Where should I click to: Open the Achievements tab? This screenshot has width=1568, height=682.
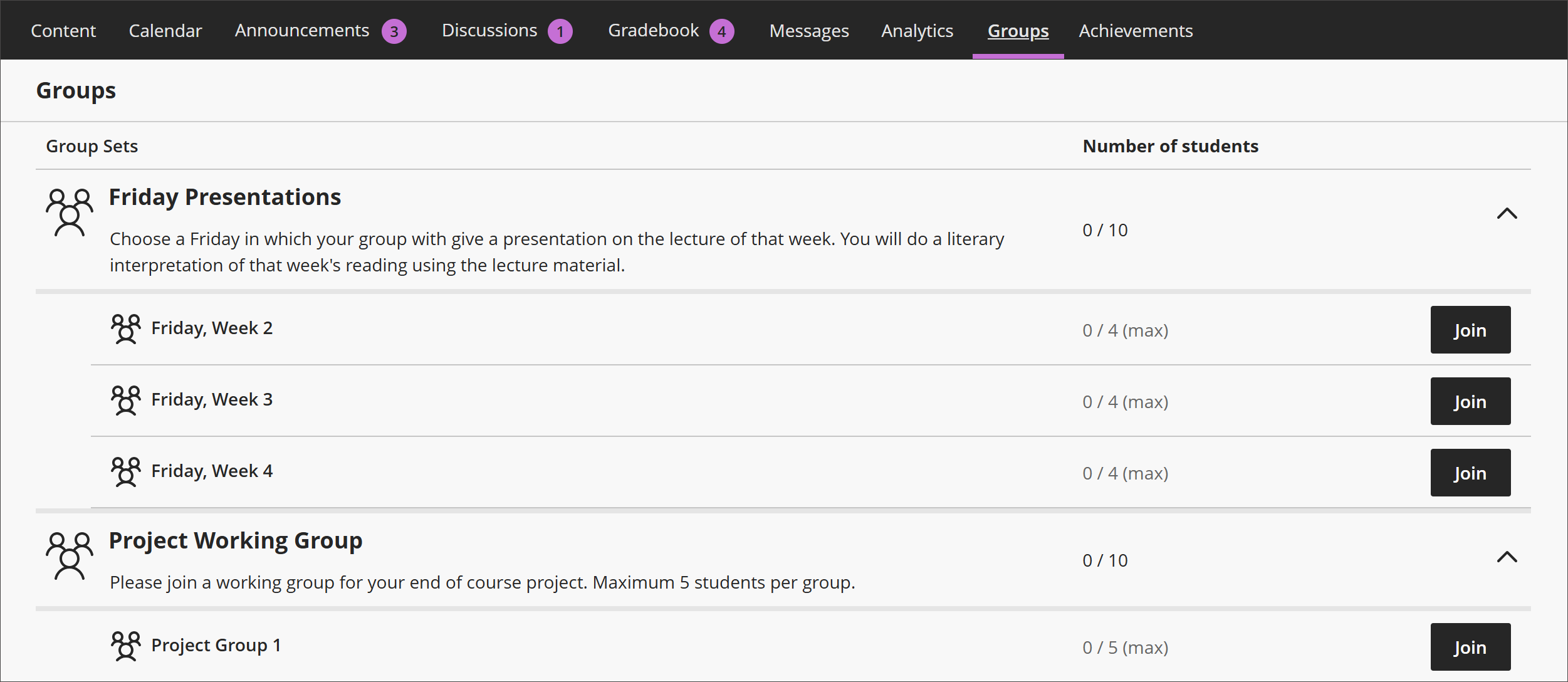click(1136, 31)
